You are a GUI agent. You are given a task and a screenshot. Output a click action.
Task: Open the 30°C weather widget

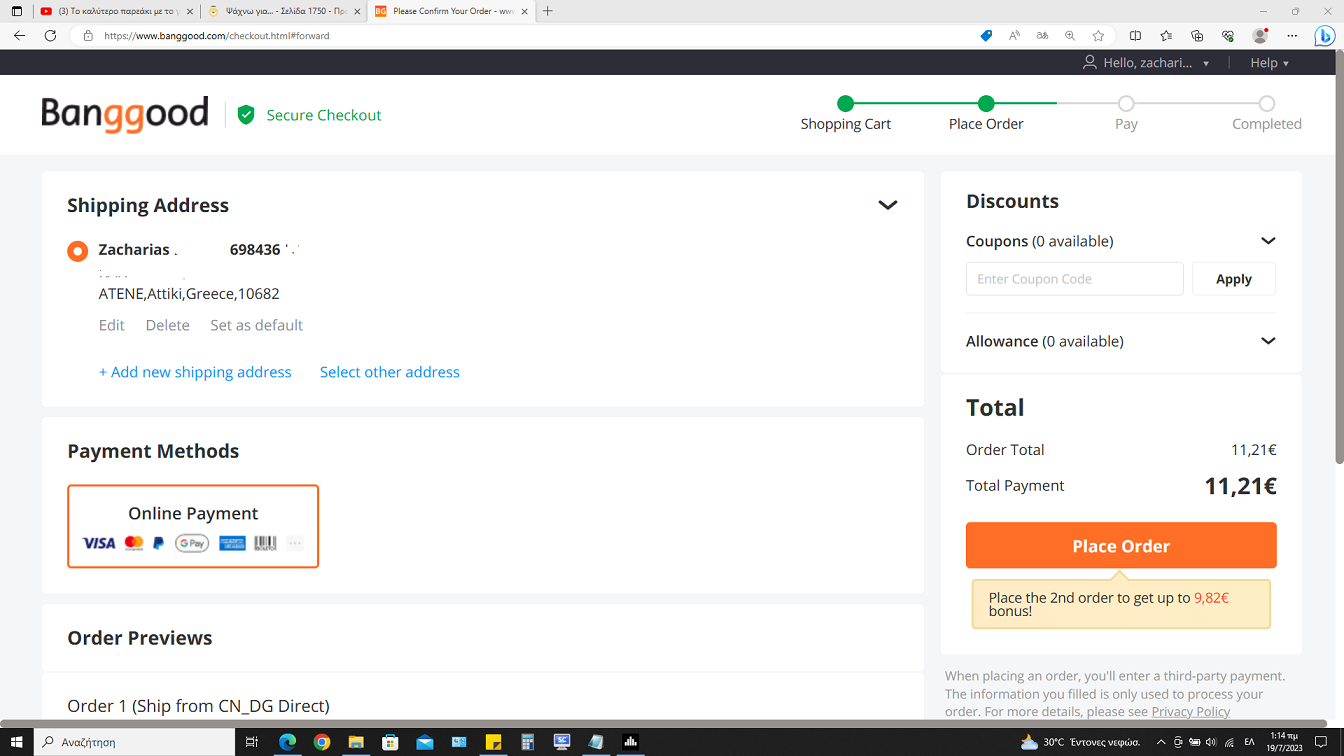(1081, 742)
